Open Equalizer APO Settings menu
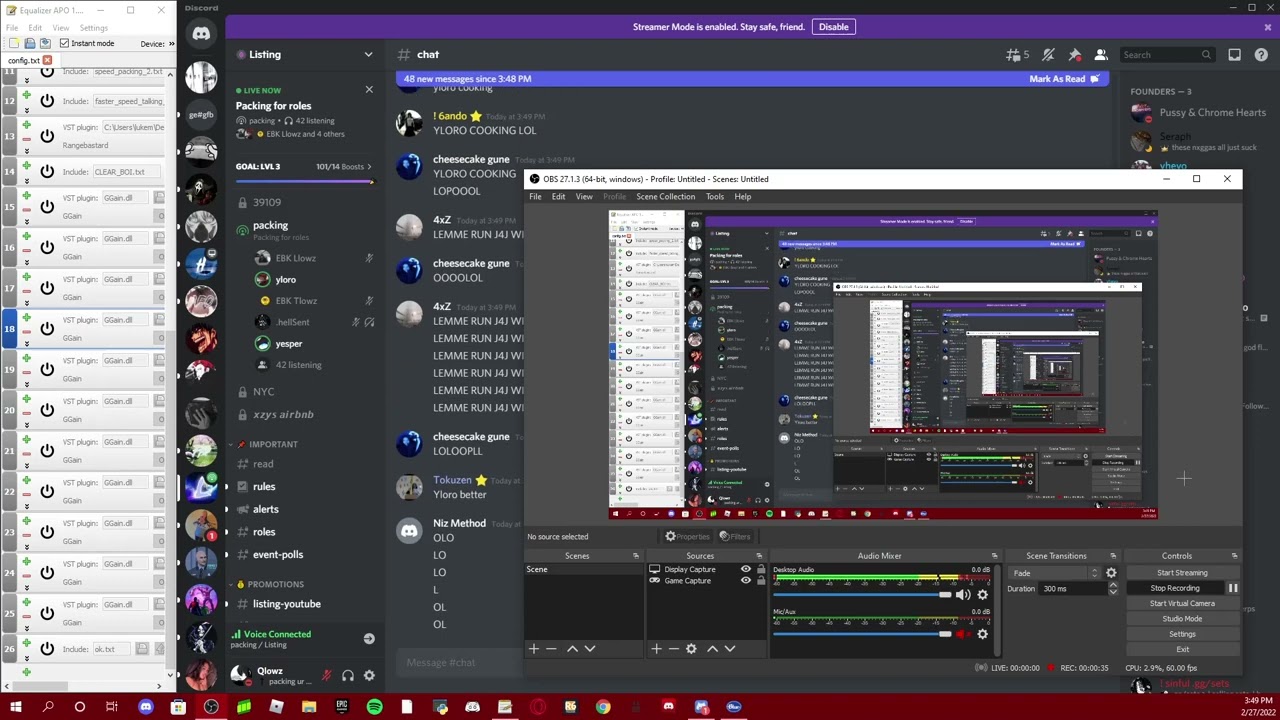Image resolution: width=1280 pixels, height=720 pixels. coord(93,28)
